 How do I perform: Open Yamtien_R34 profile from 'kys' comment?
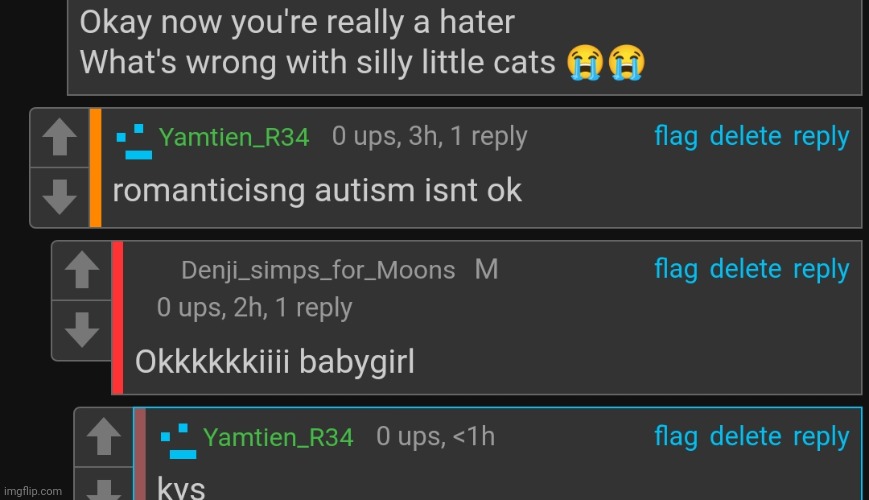click(278, 437)
